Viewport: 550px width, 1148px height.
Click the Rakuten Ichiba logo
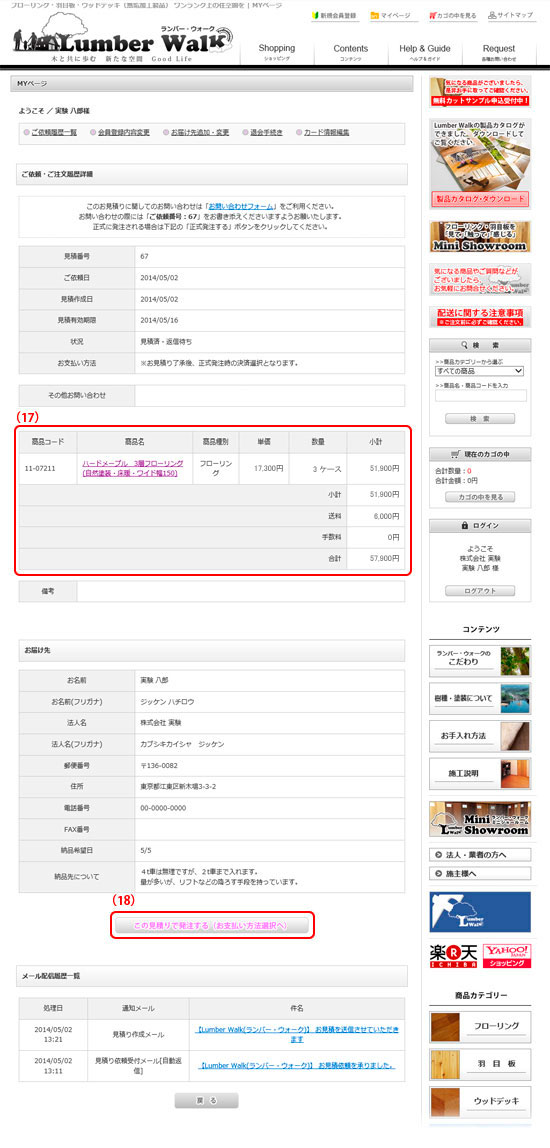click(x=453, y=955)
